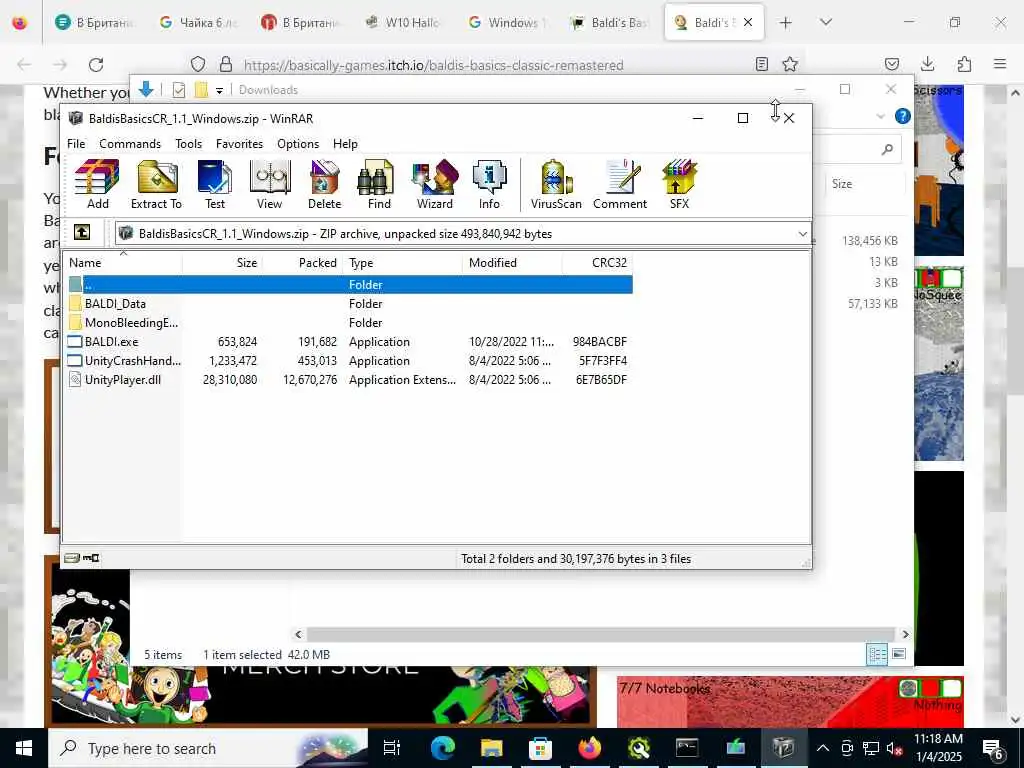Screen dimensions: 1024x768
Task: Click the Delete files toolbar icon
Action: pyautogui.click(x=325, y=184)
